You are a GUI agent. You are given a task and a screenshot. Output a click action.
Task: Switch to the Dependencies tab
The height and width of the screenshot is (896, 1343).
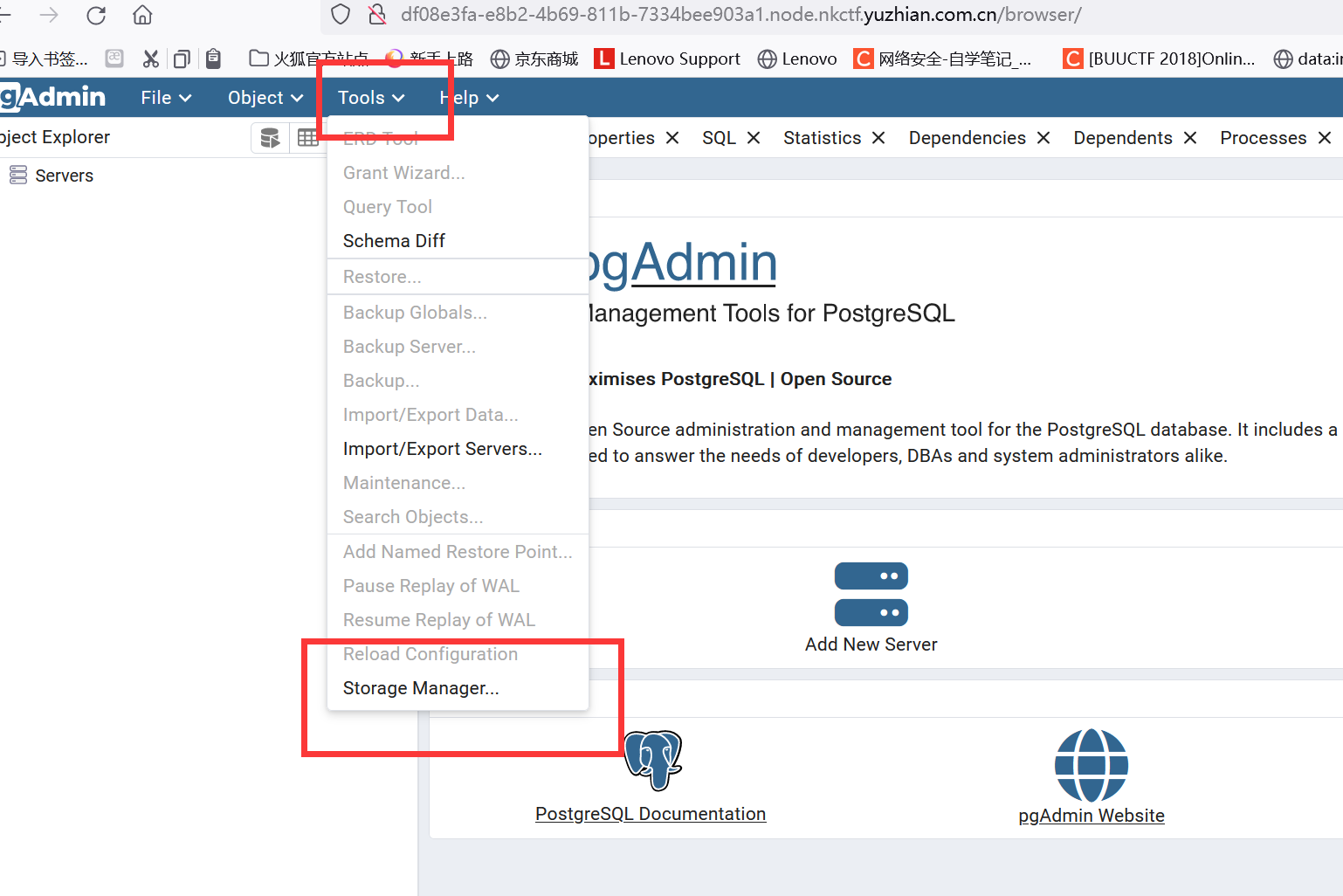(x=967, y=138)
